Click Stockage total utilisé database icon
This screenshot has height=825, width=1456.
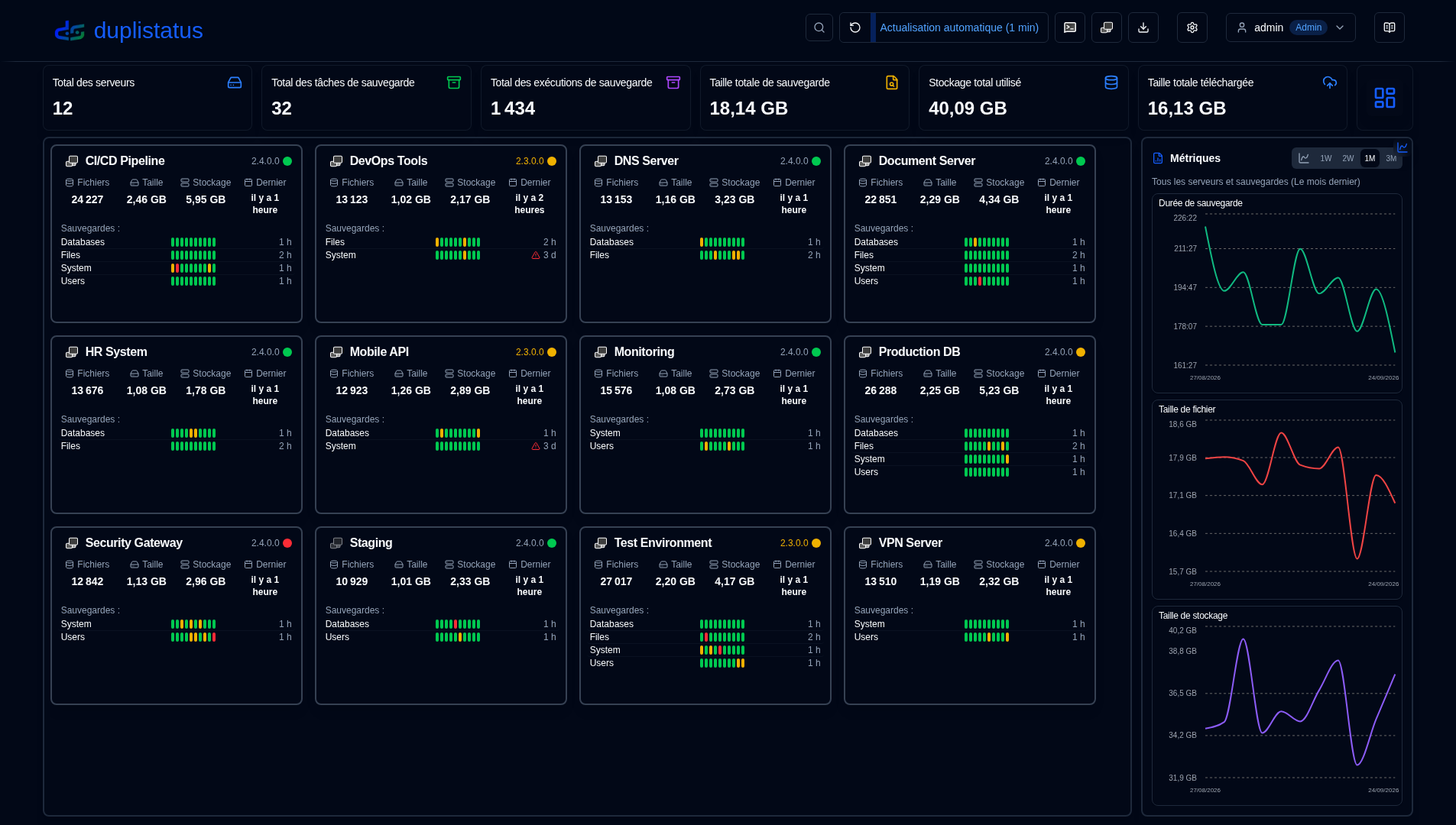(1111, 82)
